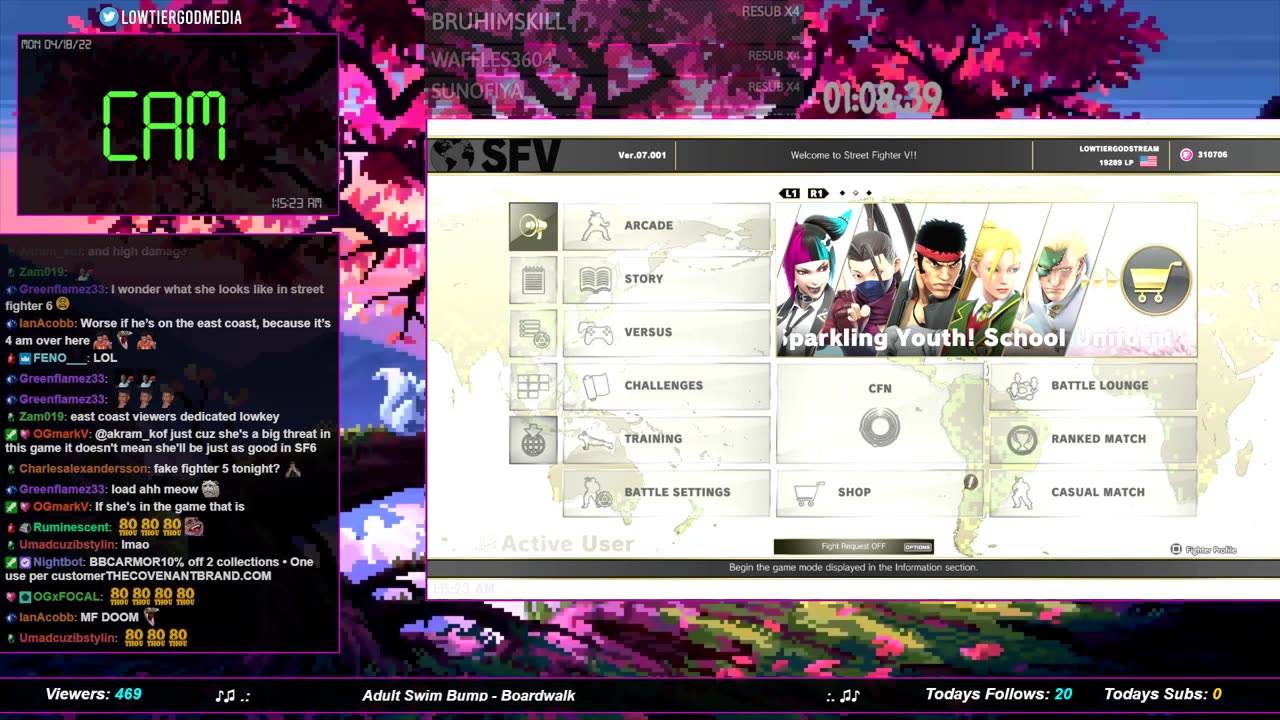Open the School Uniform costume banner

(x=986, y=280)
